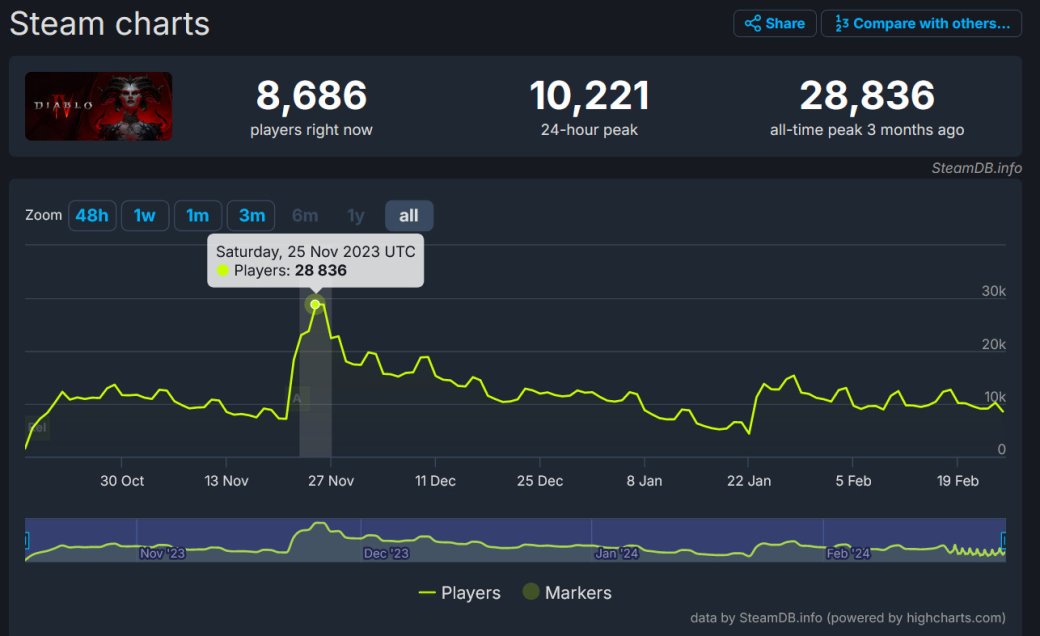This screenshot has height=636, width=1040.
Task: Toggle the Markers legend series
Action: (x=567, y=592)
